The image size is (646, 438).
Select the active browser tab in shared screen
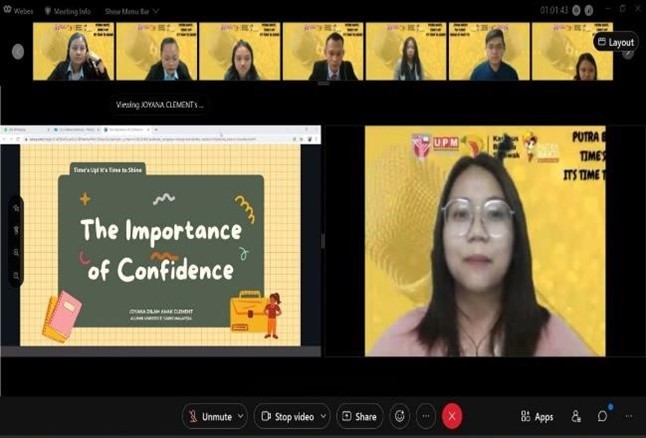128,129
